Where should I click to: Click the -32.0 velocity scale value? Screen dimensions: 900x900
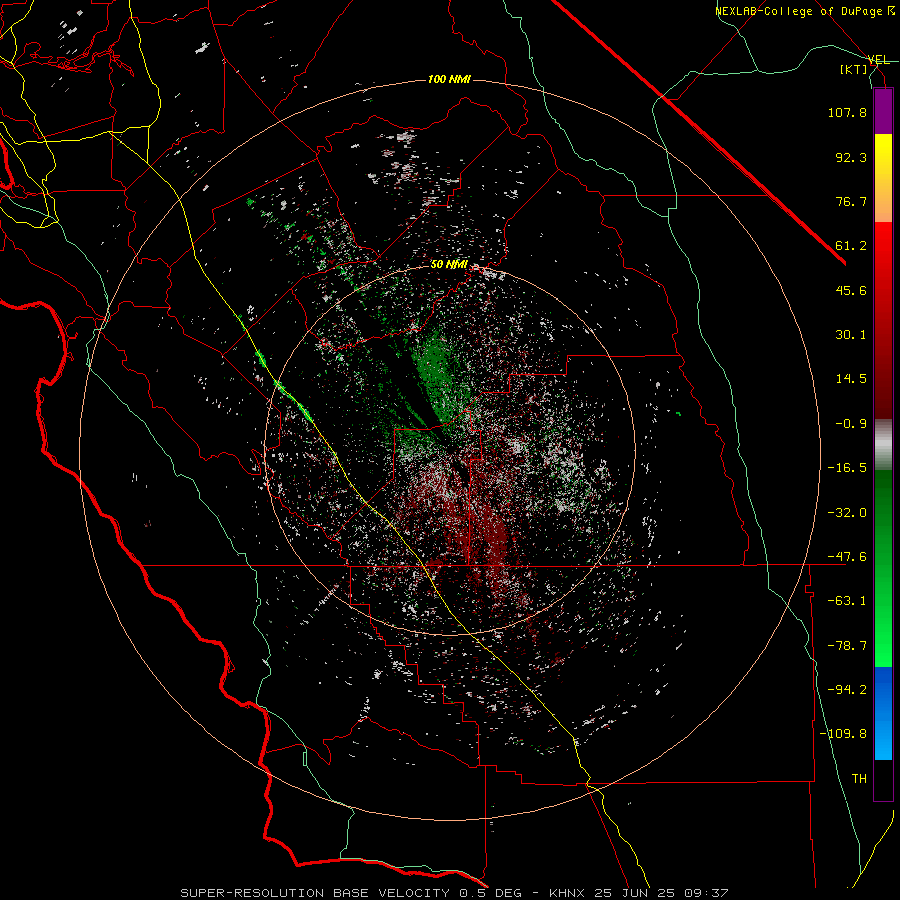pos(847,513)
